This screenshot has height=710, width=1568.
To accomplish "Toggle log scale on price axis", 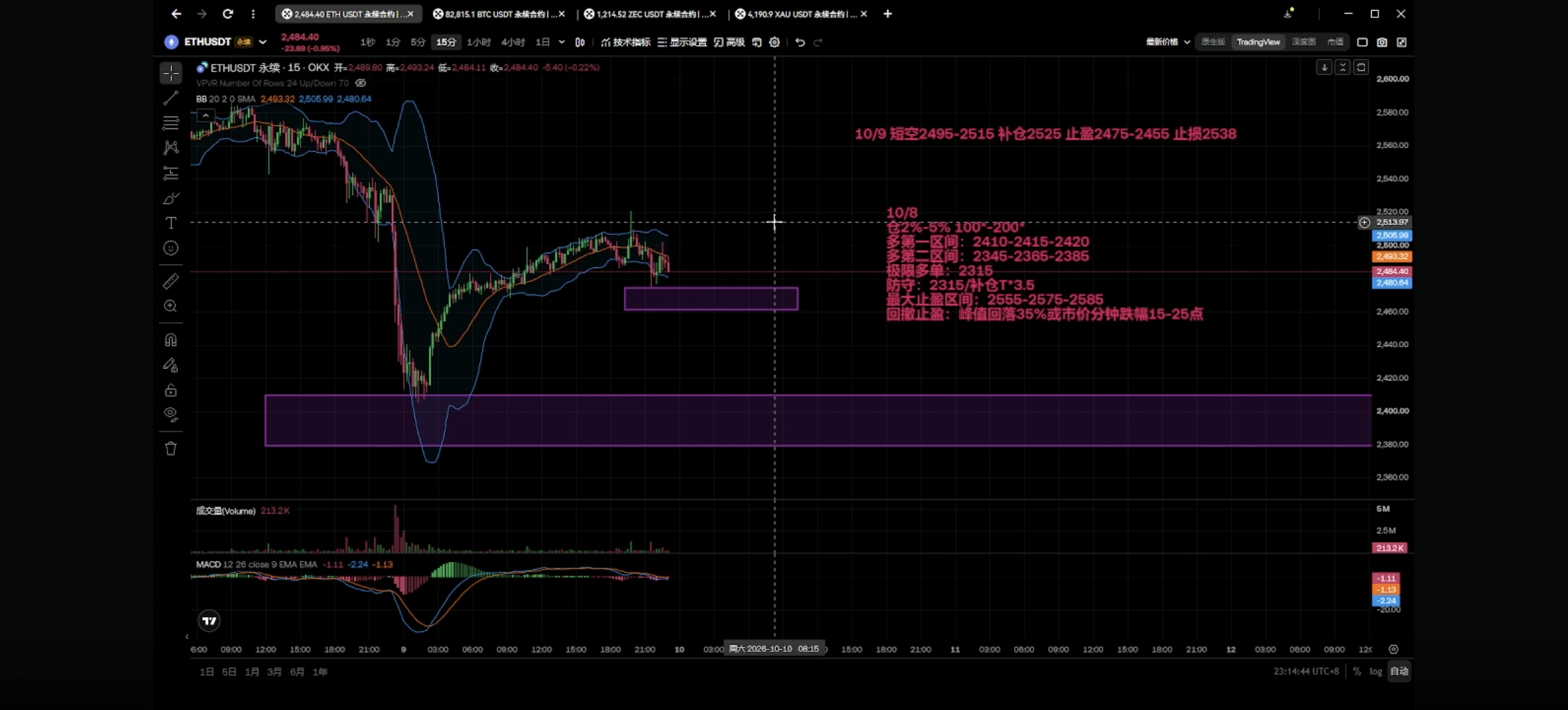I will tap(1375, 671).
